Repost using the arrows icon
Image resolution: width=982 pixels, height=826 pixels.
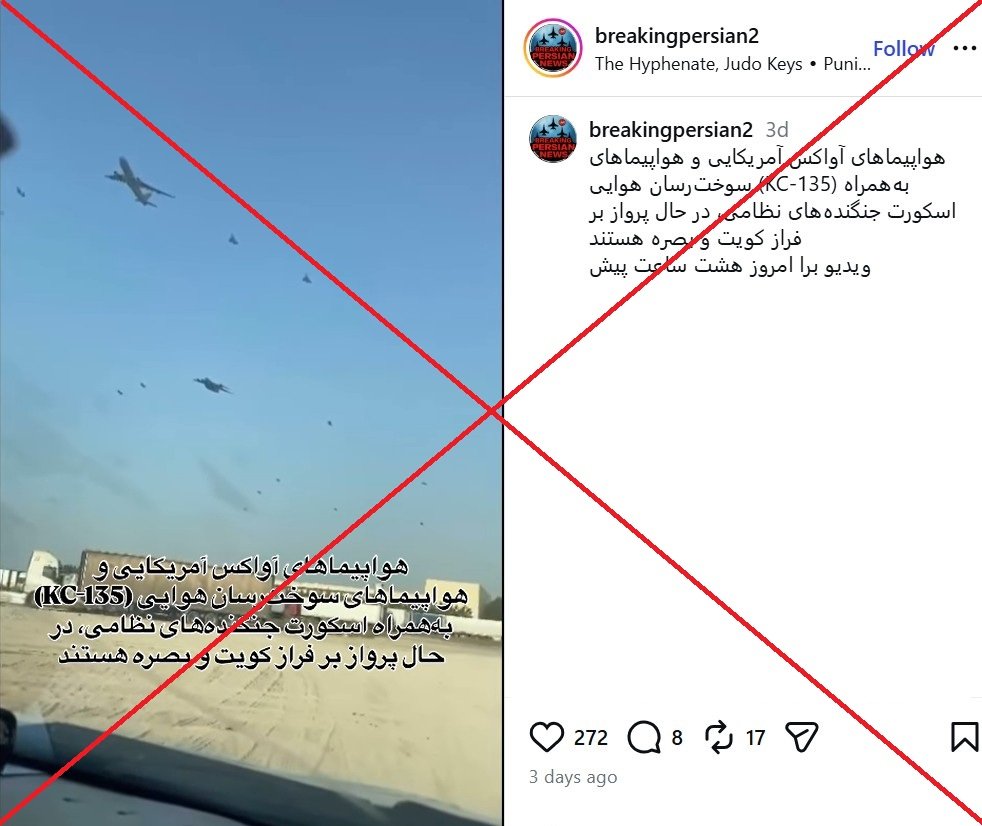click(x=718, y=737)
